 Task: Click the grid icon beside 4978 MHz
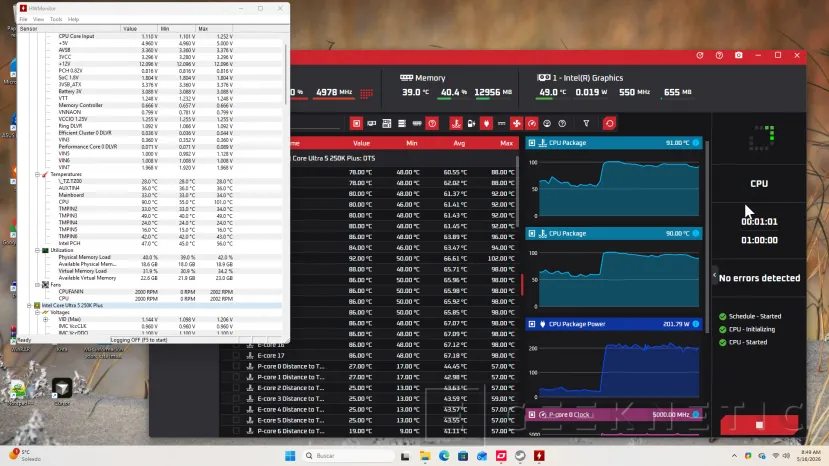(366, 93)
